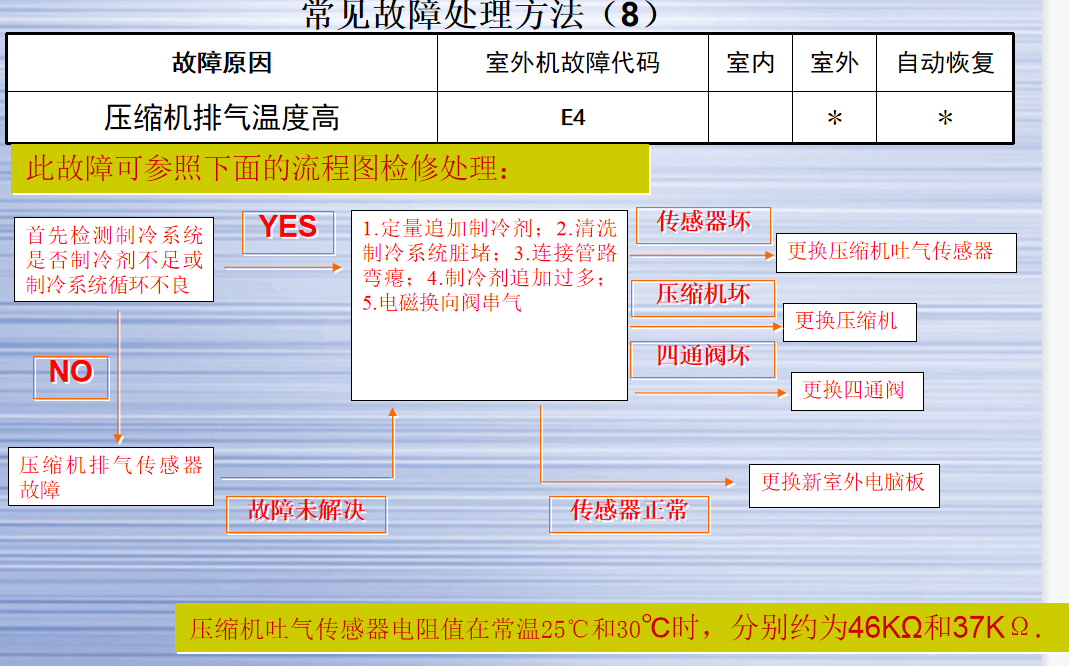
Task: Click the asterisk under 室外 column
Action: click(x=834, y=118)
